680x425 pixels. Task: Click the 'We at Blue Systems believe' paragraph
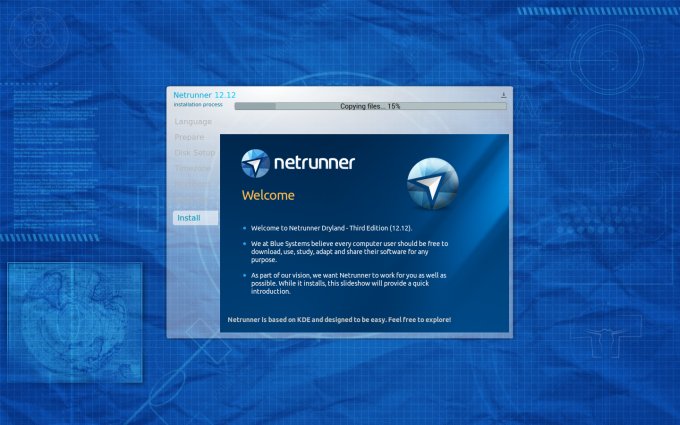(x=350, y=252)
